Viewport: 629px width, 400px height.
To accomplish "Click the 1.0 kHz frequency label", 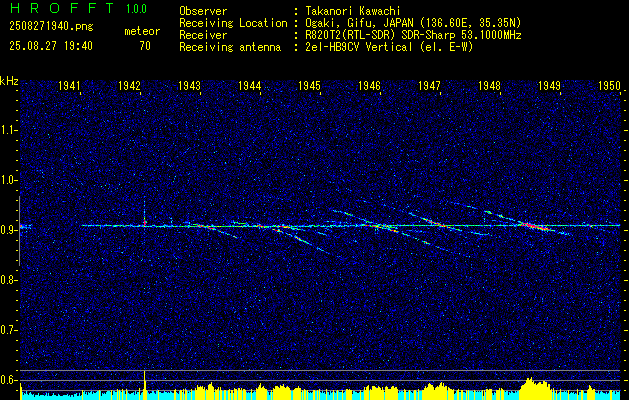I will (7, 180).
